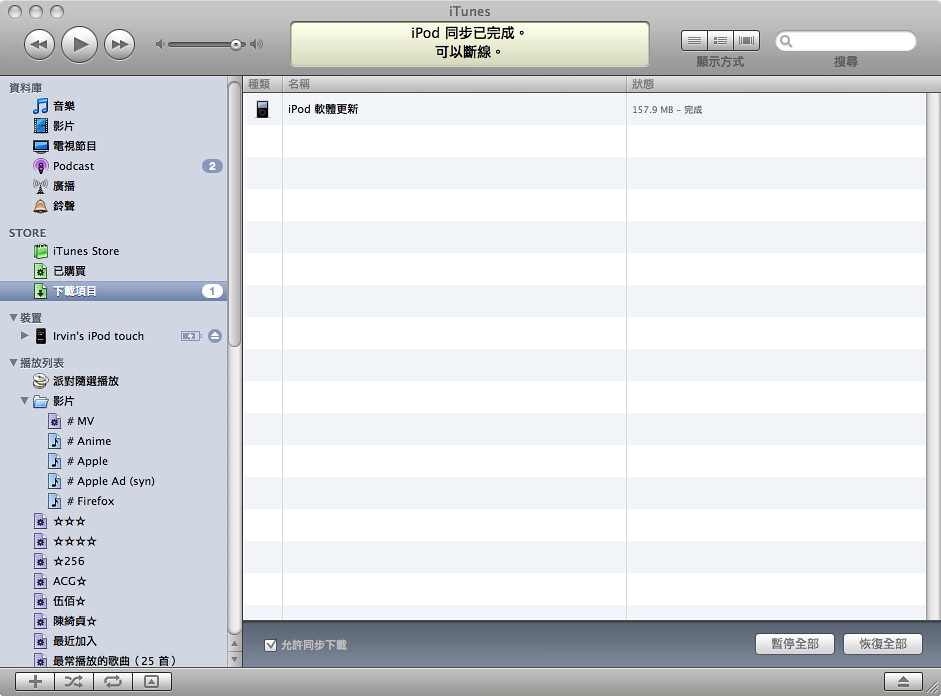Click the 恢復全部 button
This screenshot has width=941, height=696.
click(882, 643)
